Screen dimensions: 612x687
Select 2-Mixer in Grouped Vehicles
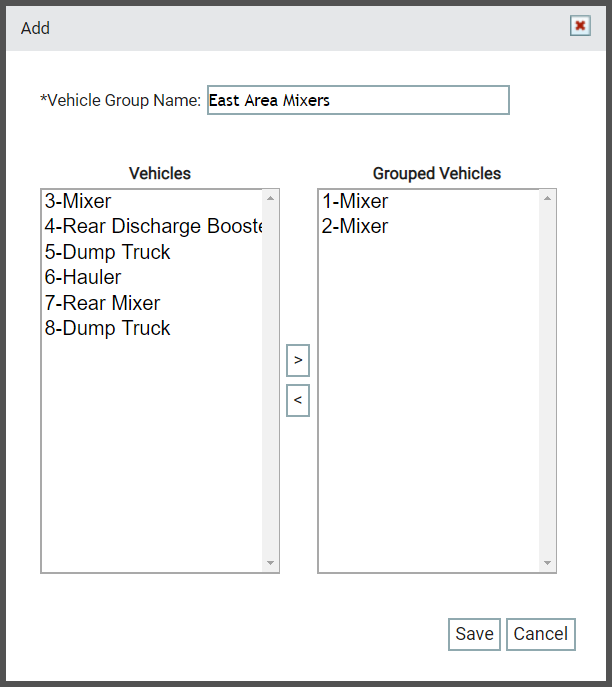click(429, 227)
